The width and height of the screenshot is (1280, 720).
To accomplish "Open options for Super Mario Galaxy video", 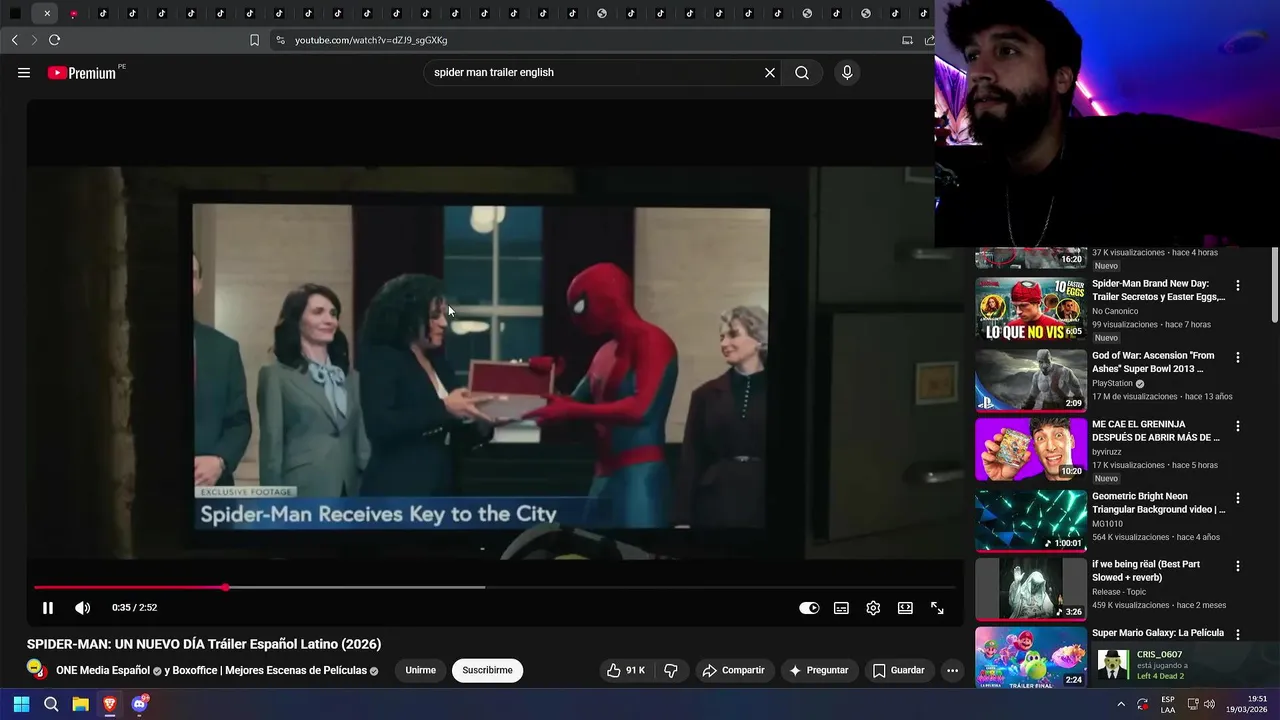I will pos(1237,634).
